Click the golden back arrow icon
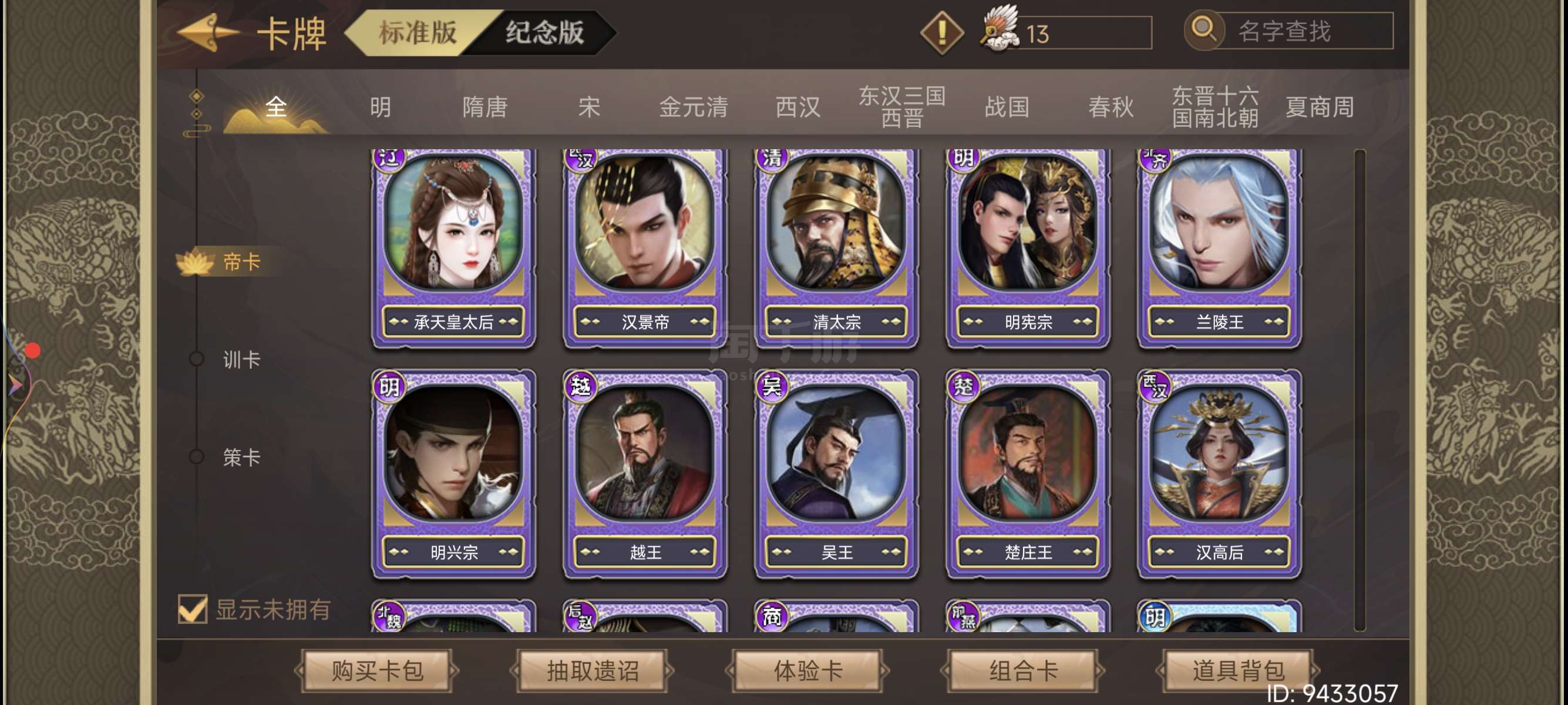Viewport: 1568px width, 705px height. [207, 32]
